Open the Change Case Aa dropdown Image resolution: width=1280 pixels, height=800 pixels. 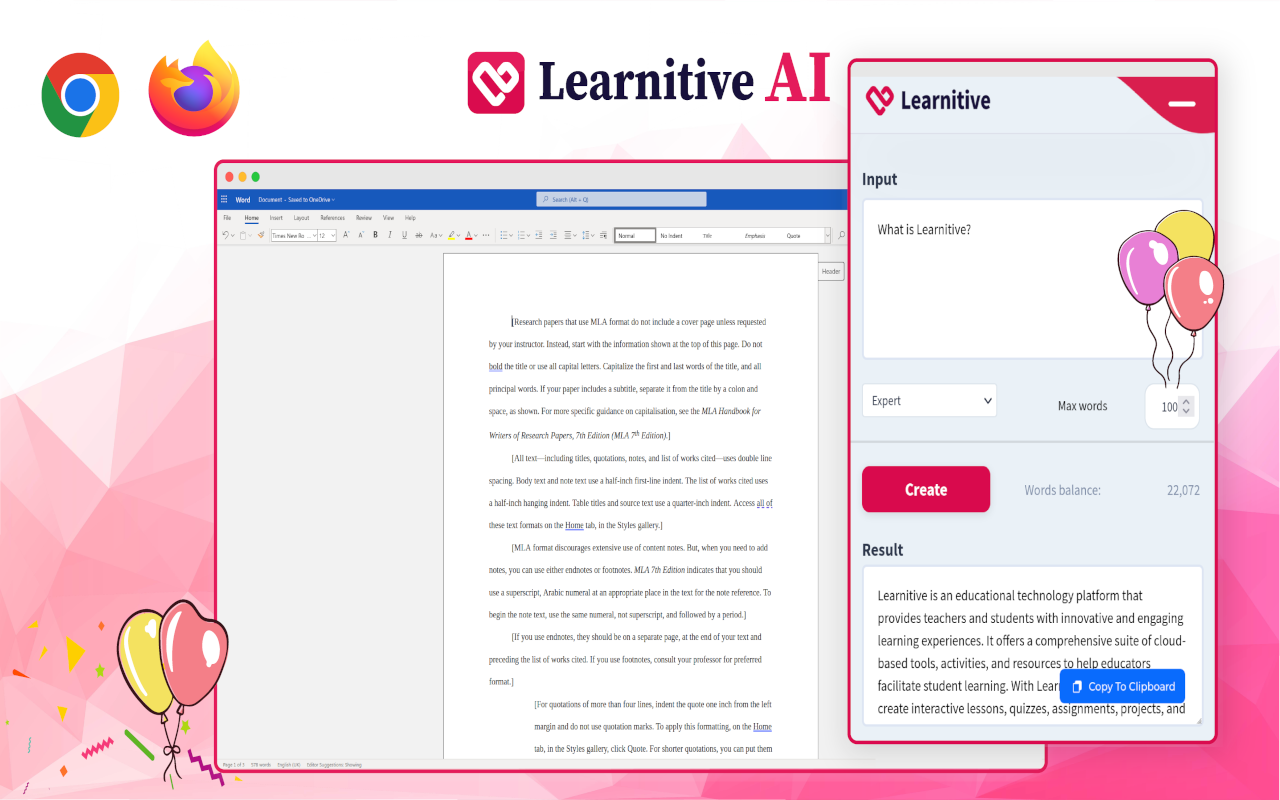pos(436,235)
